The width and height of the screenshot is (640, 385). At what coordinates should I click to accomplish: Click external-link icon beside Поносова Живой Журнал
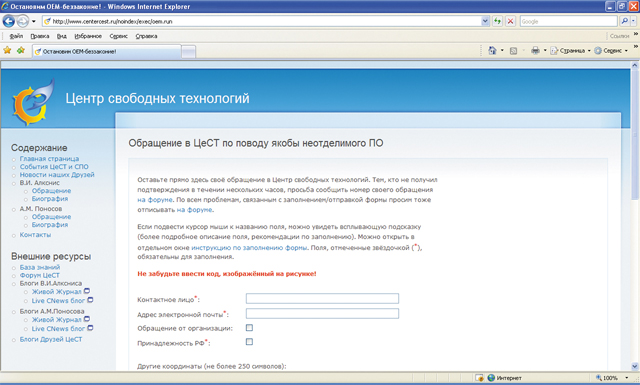pos(87,319)
